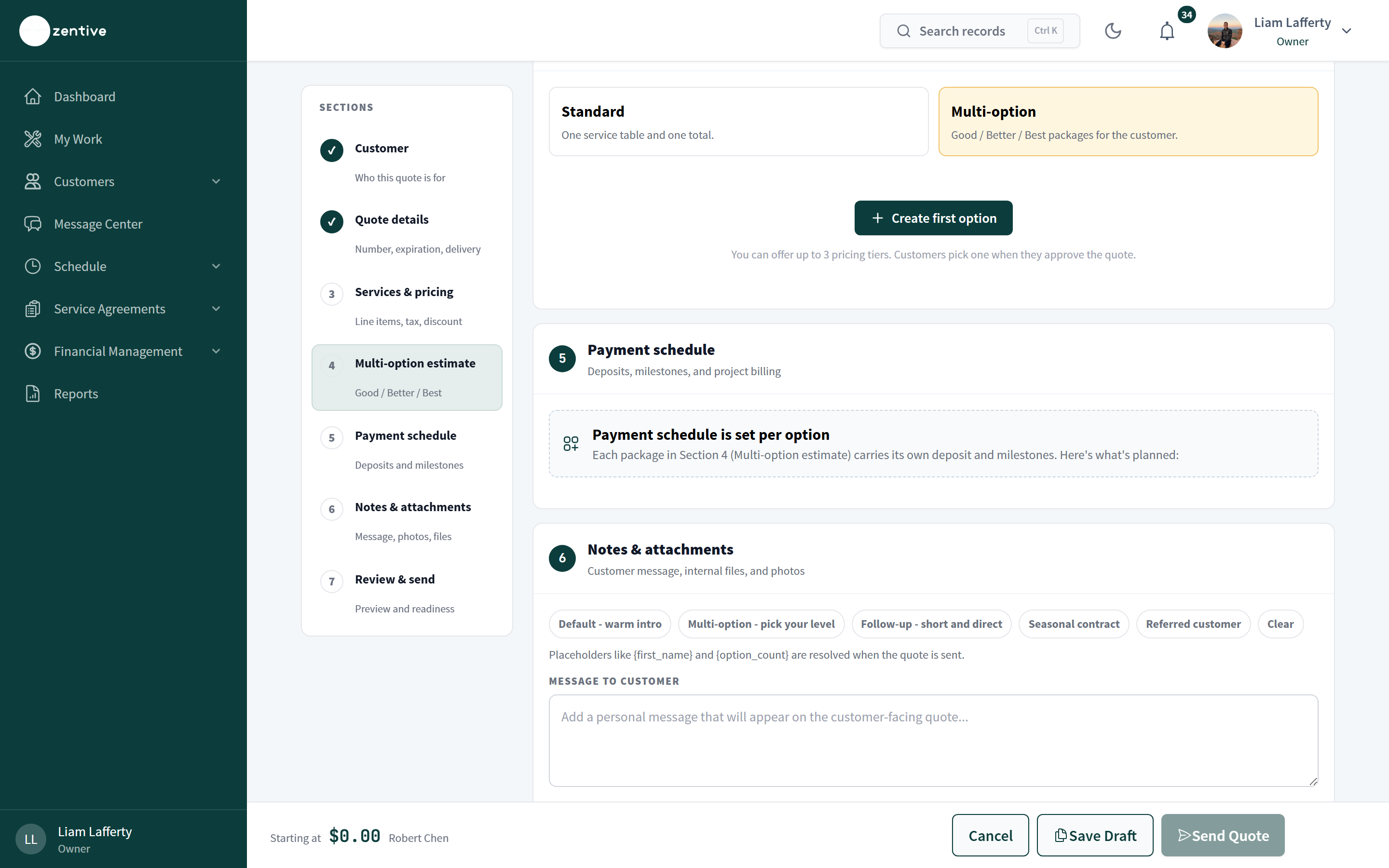Viewport: 1389px width, 868px height.
Task: Click the step 6 circle in the Sections list
Action: (332, 509)
